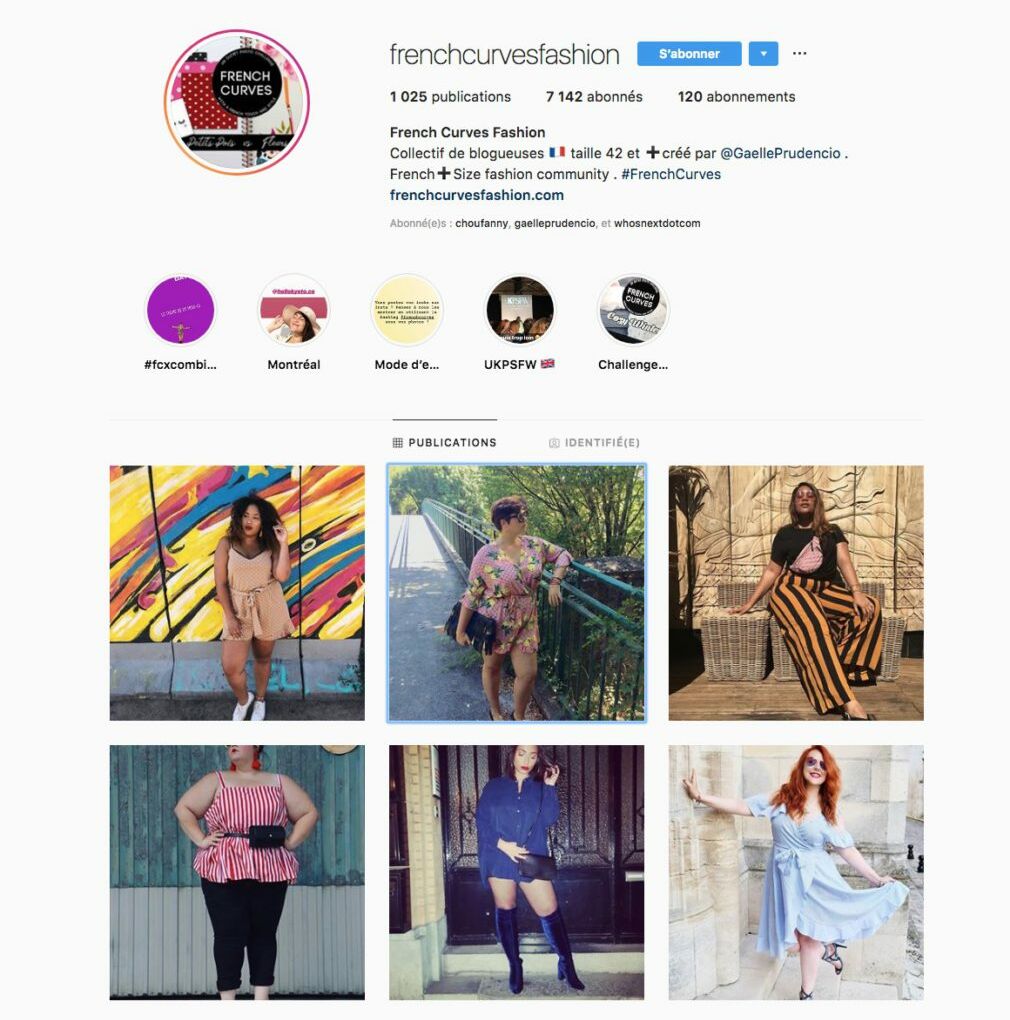Open the striped orange trousers post
The image size is (1010, 1020).
point(796,593)
